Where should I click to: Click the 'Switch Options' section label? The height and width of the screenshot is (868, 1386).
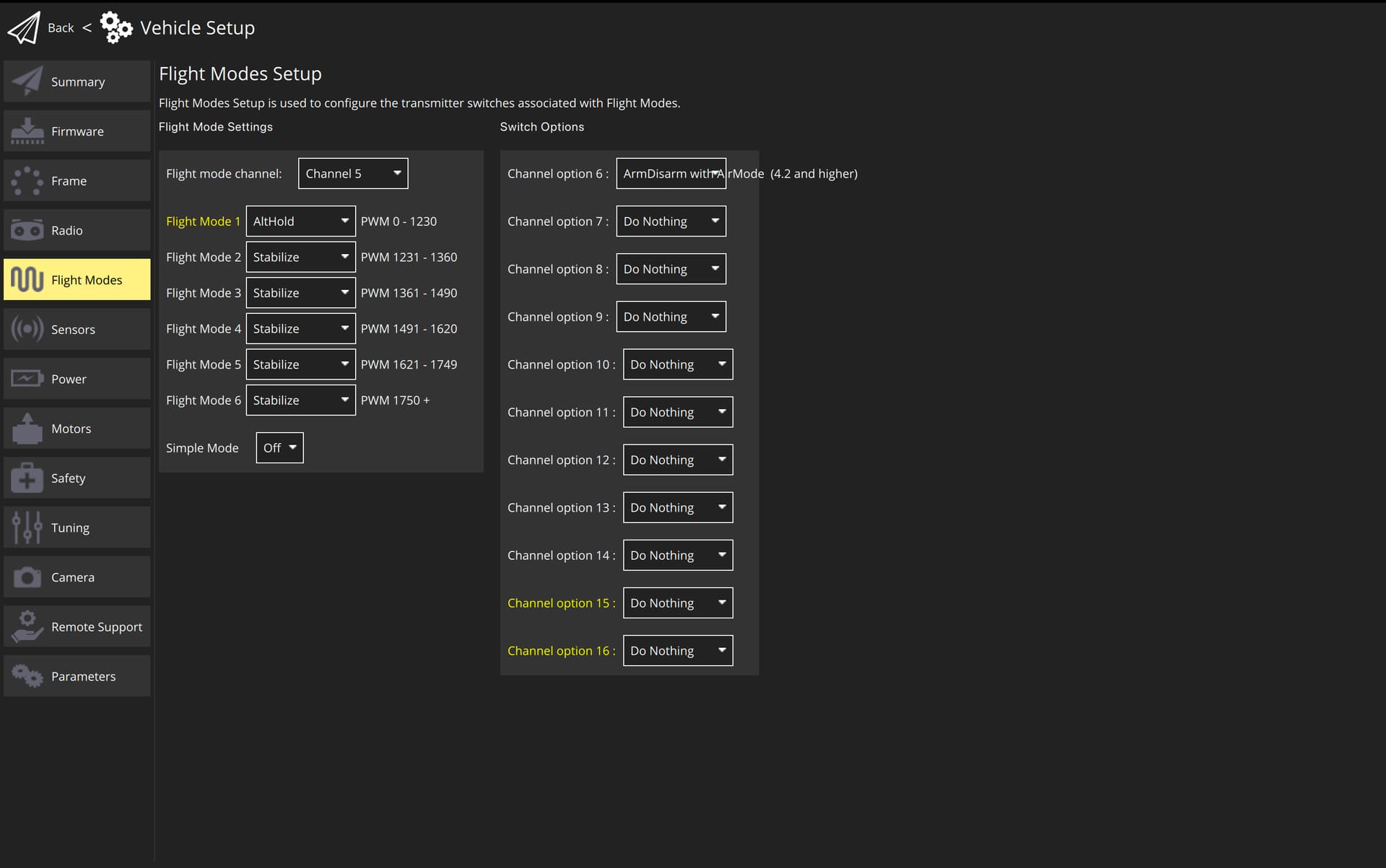pos(542,127)
